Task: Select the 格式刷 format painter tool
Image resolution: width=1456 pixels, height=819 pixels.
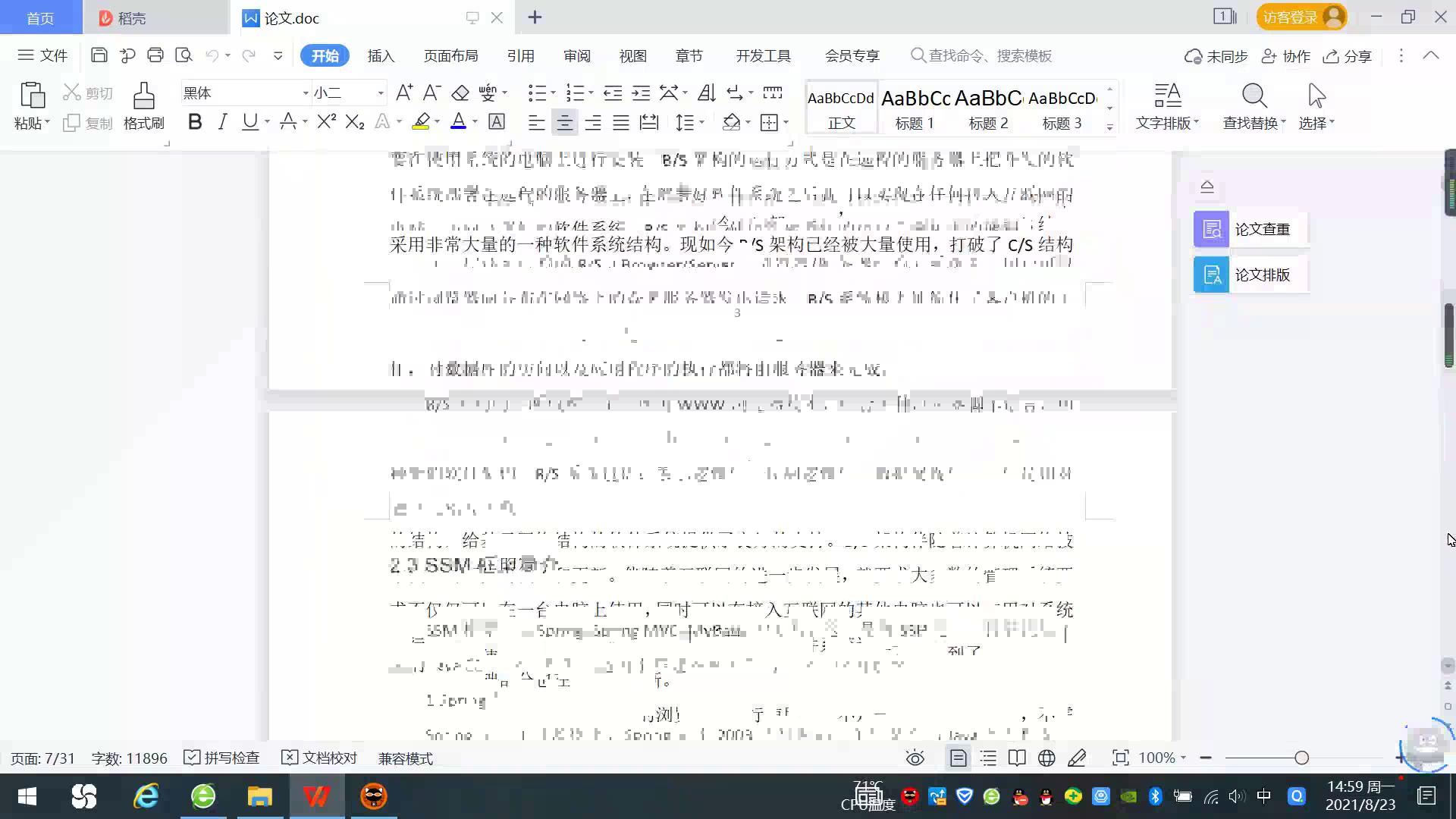Action: coord(143,106)
